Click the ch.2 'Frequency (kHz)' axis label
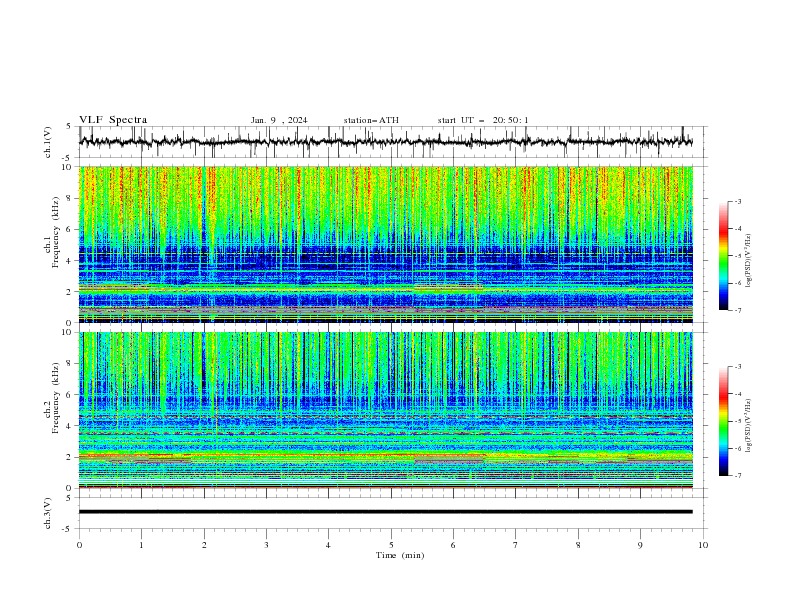 point(55,398)
